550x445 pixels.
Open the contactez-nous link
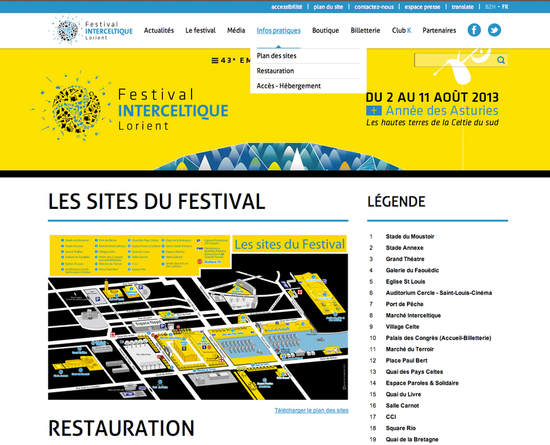pyautogui.click(x=374, y=7)
